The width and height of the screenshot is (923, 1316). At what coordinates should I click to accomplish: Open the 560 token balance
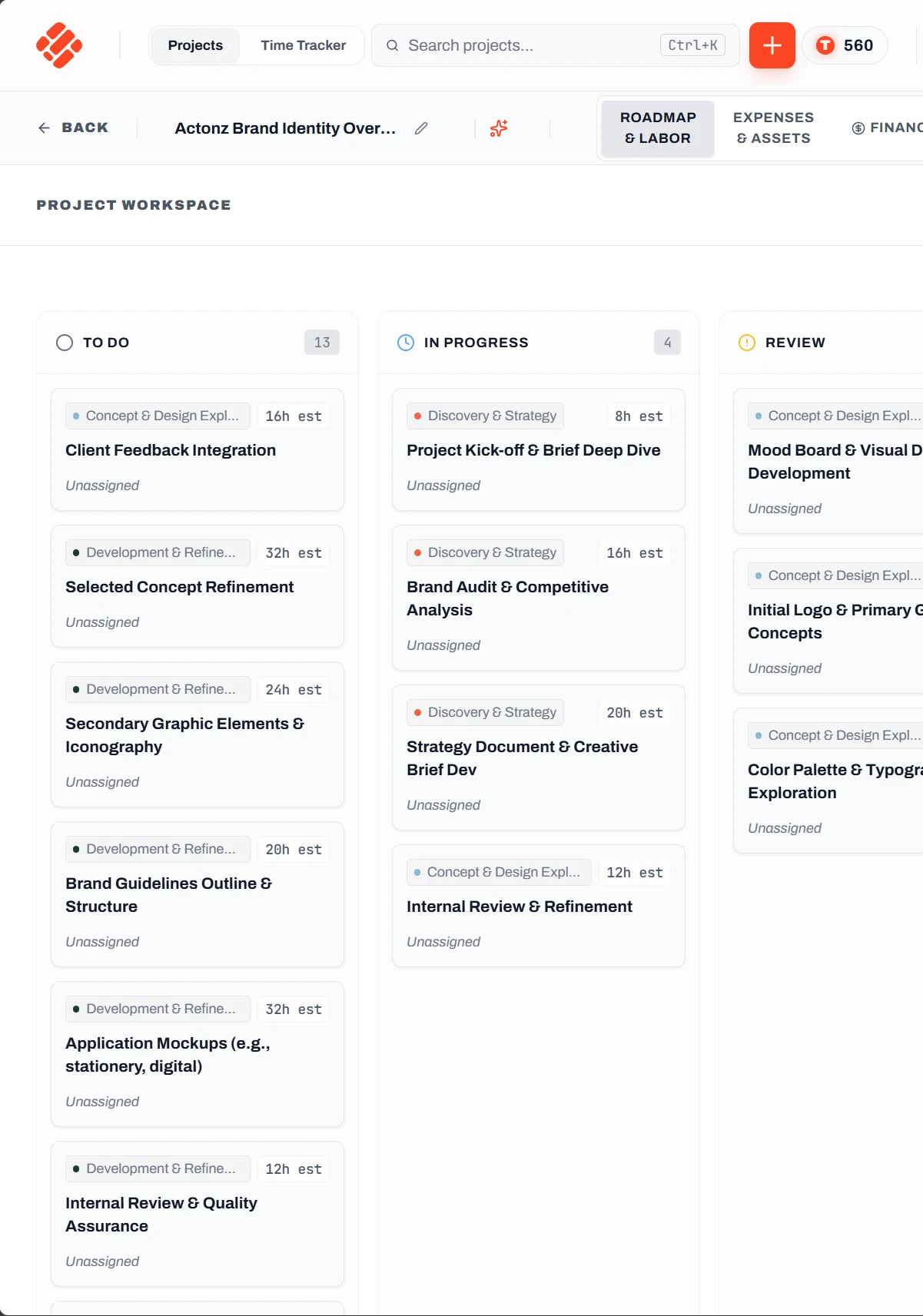[x=845, y=45]
